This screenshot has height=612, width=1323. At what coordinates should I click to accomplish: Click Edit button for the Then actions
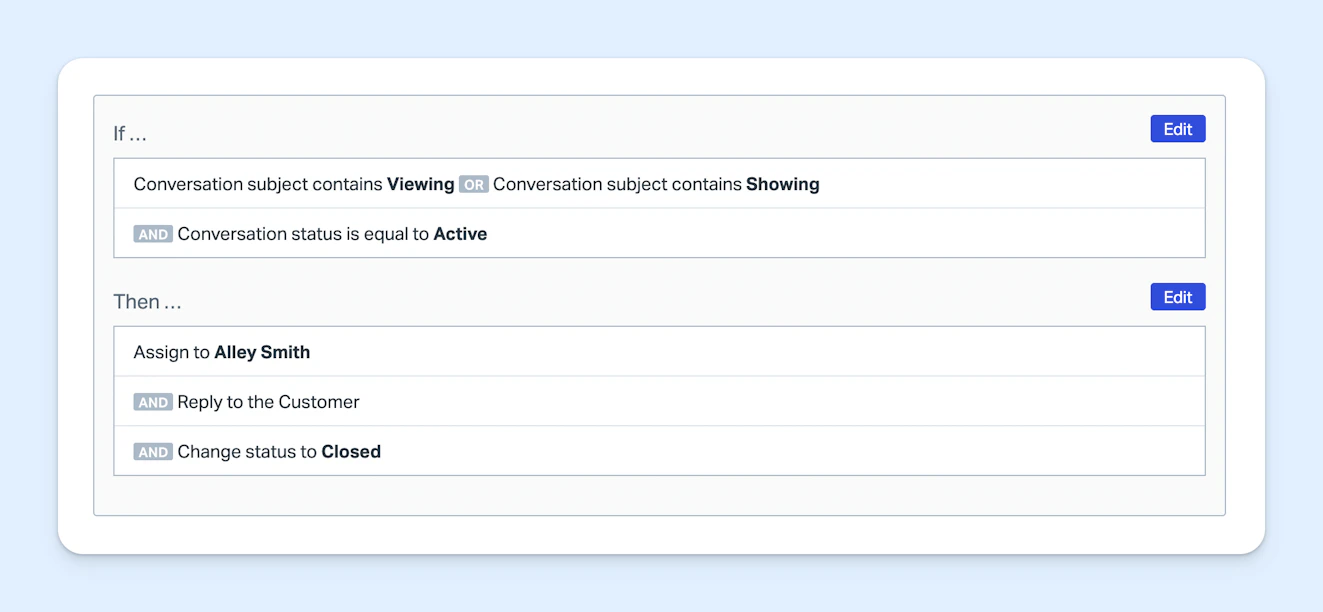tap(1177, 297)
